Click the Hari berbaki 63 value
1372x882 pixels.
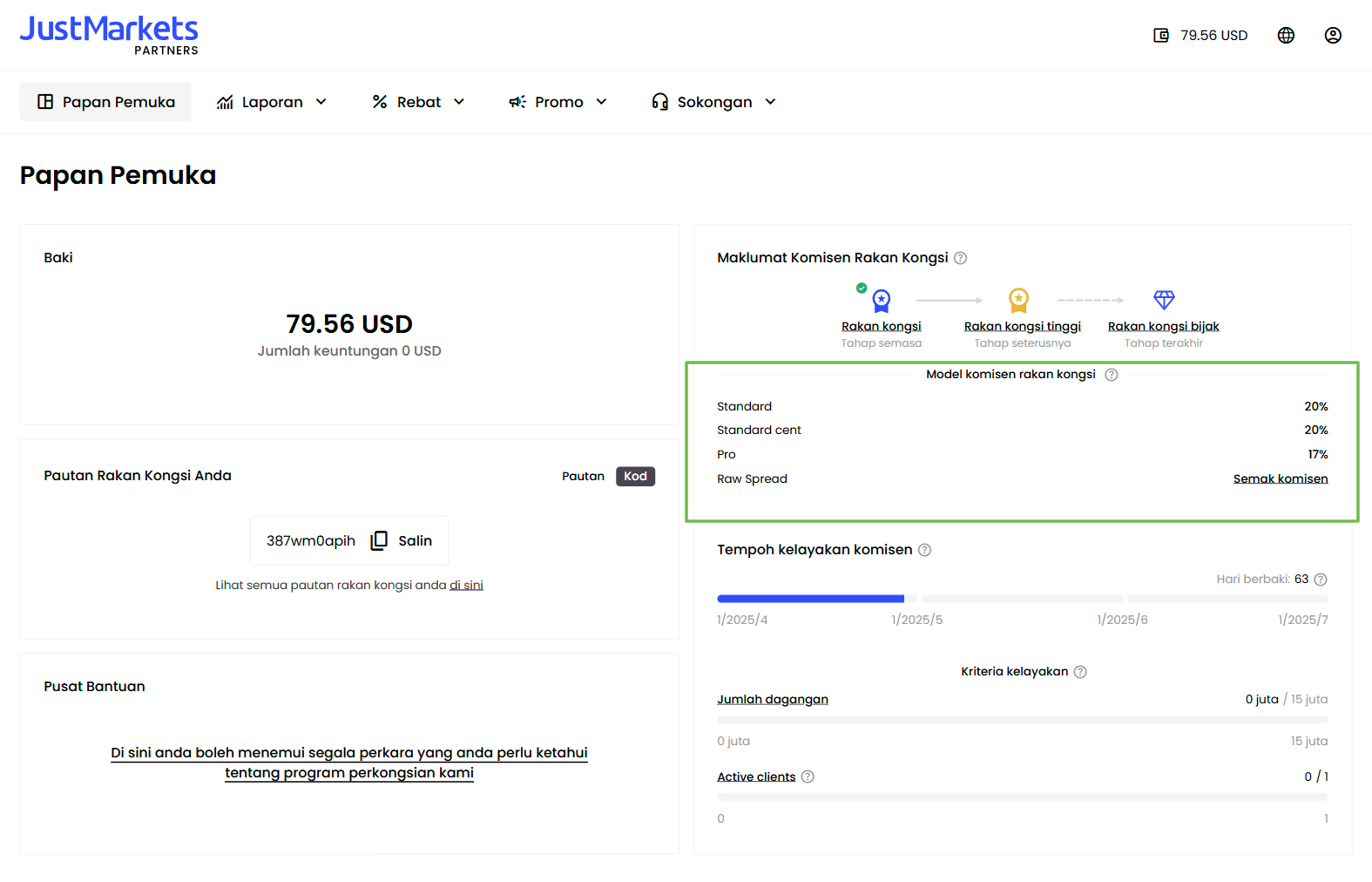tap(1301, 580)
